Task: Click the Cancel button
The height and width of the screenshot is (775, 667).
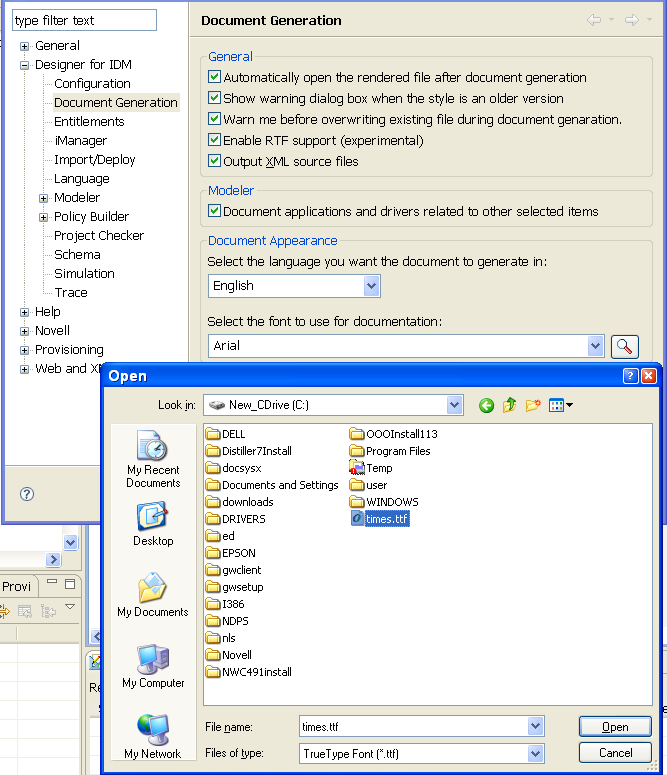Action: point(615,753)
